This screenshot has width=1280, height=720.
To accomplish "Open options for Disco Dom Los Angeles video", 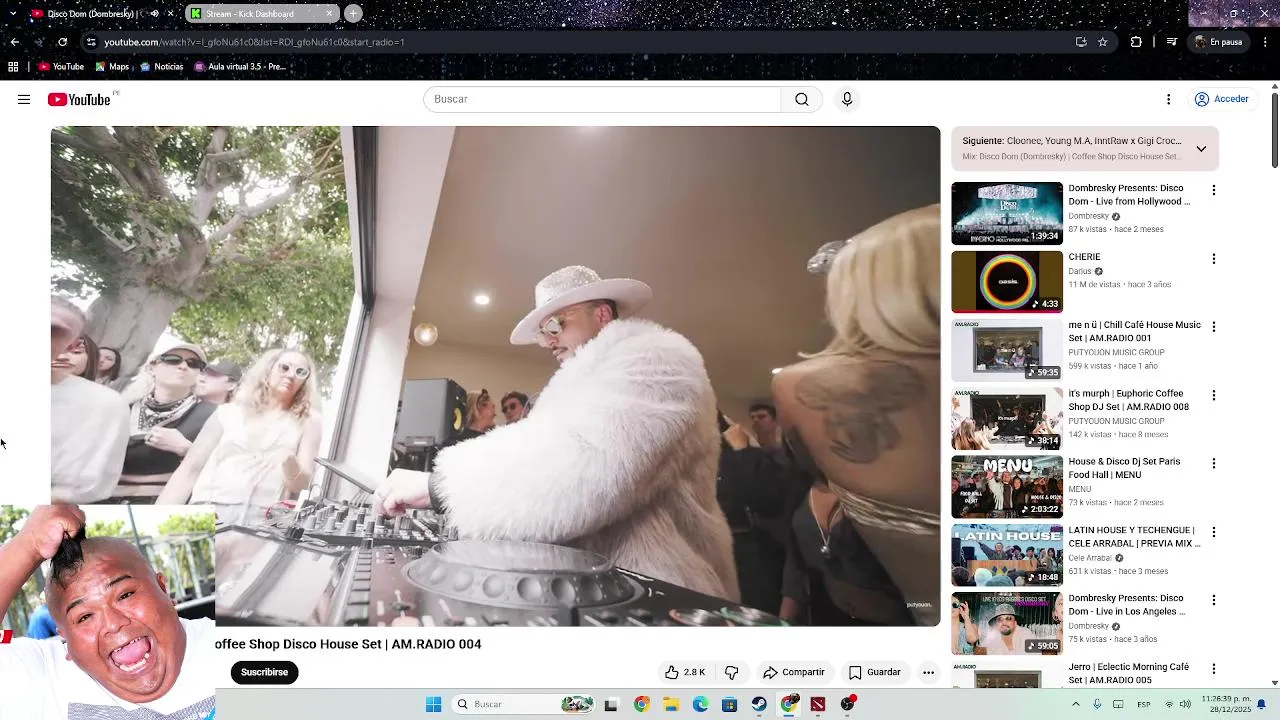I will [x=1214, y=600].
